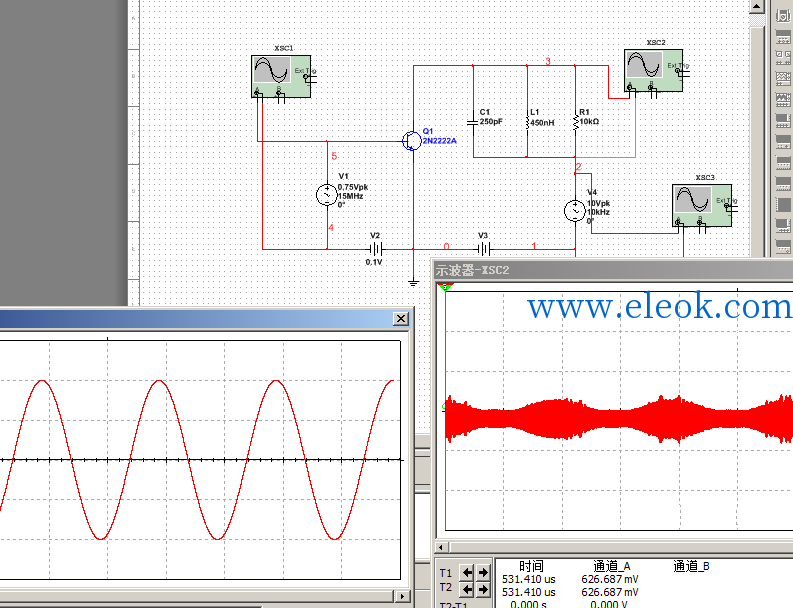793x608 pixels.
Task: Click net label 4 below V1
Action: tap(331, 228)
